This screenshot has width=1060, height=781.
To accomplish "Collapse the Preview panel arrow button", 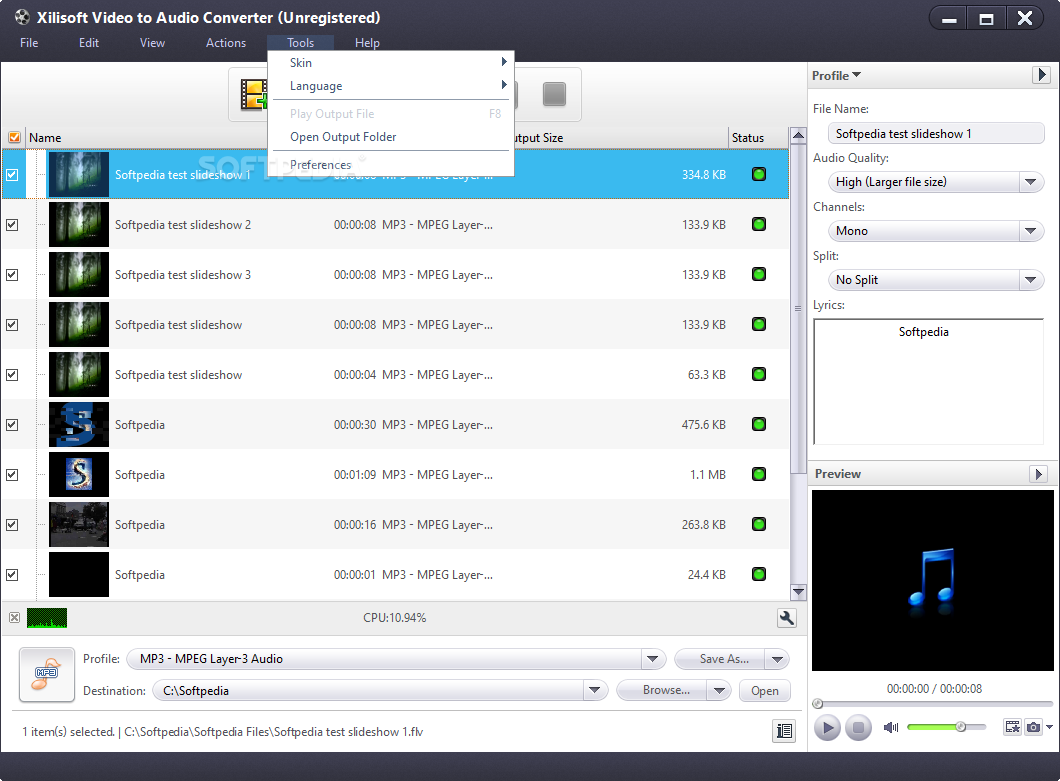I will [1038, 474].
